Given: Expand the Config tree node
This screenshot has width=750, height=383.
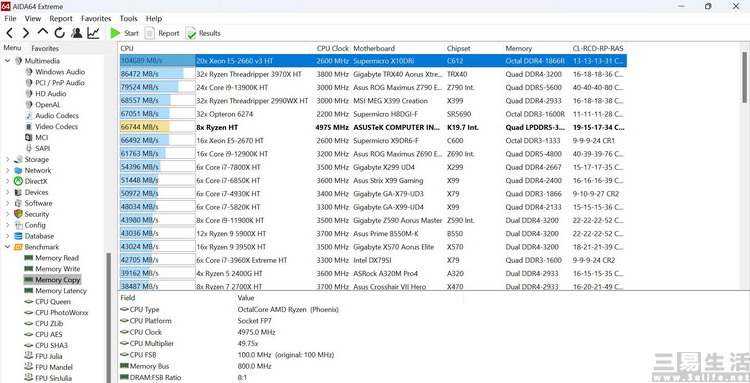Looking at the screenshot, I should pyautogui.click(x=7, y=225).
